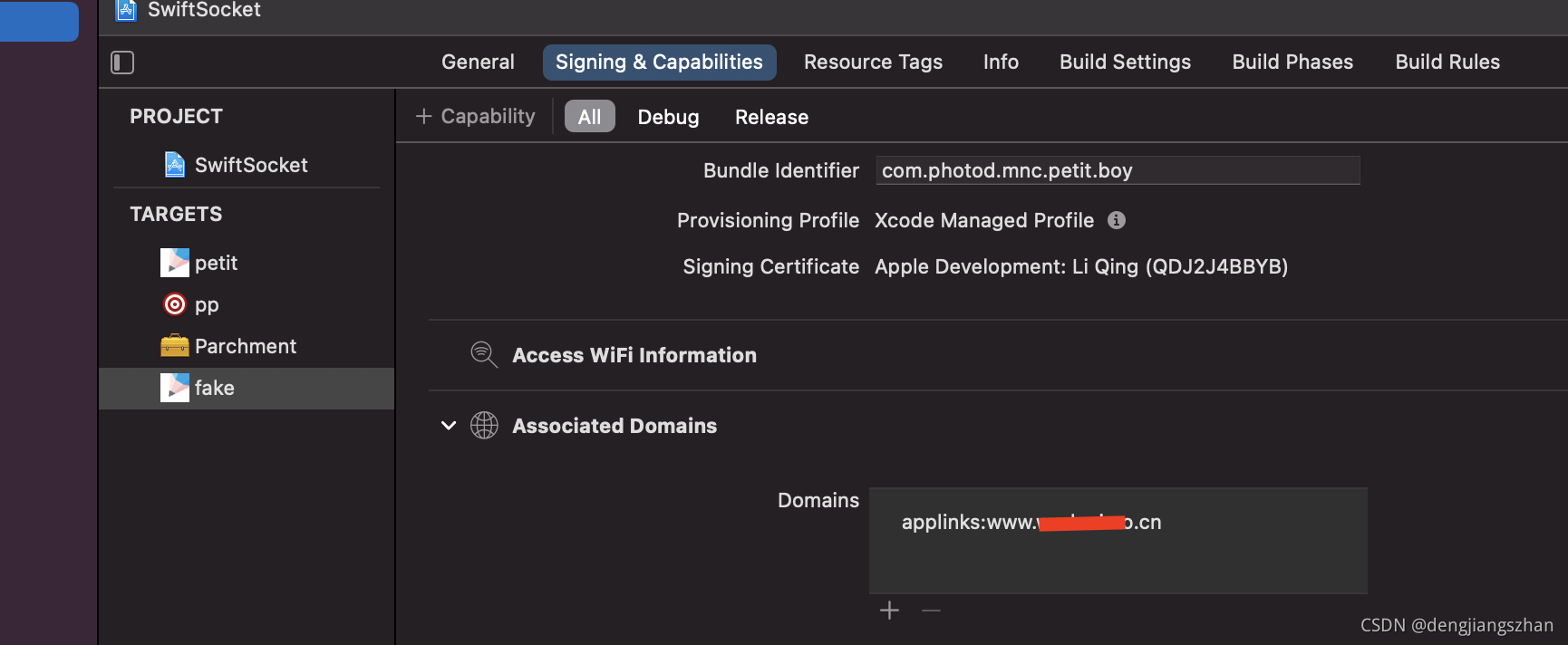Open the Build Settings tab
Image resolution: width=1568 pixels, height=645 pixels.
point(1125,62)
